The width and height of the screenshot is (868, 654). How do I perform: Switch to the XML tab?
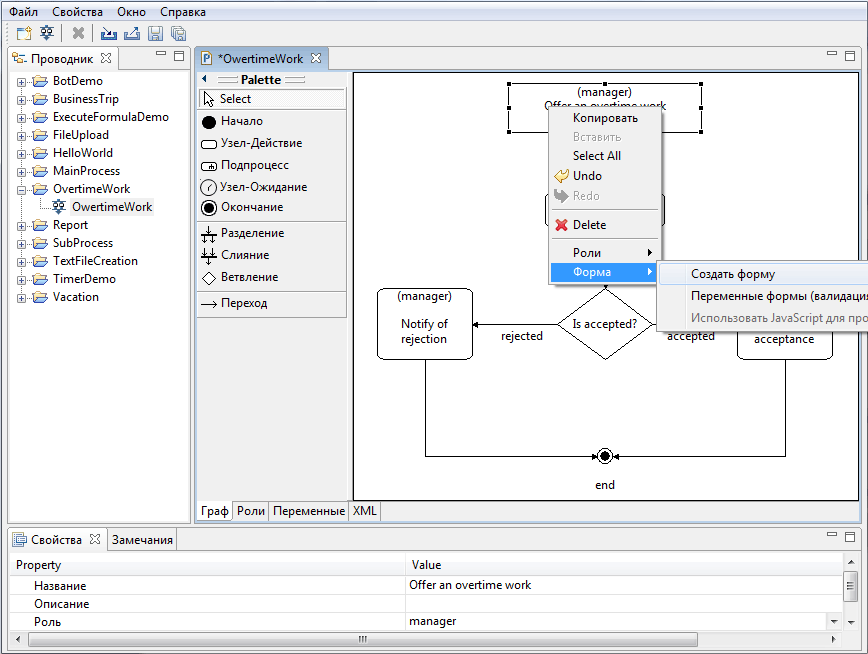[364, 511]
